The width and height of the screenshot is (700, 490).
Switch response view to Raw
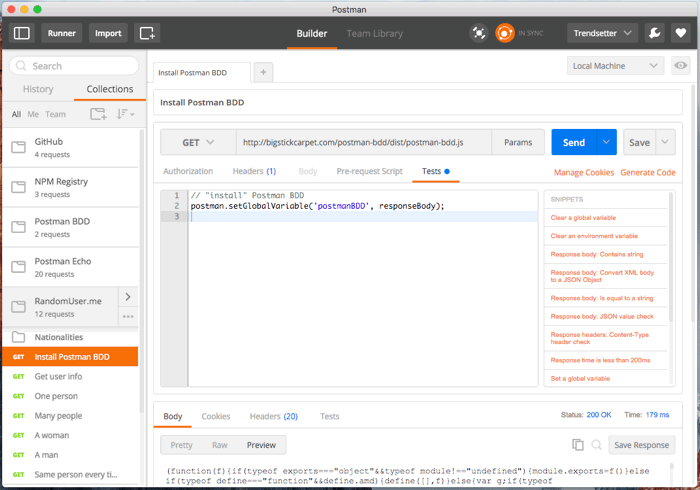(x=220, y=445)
